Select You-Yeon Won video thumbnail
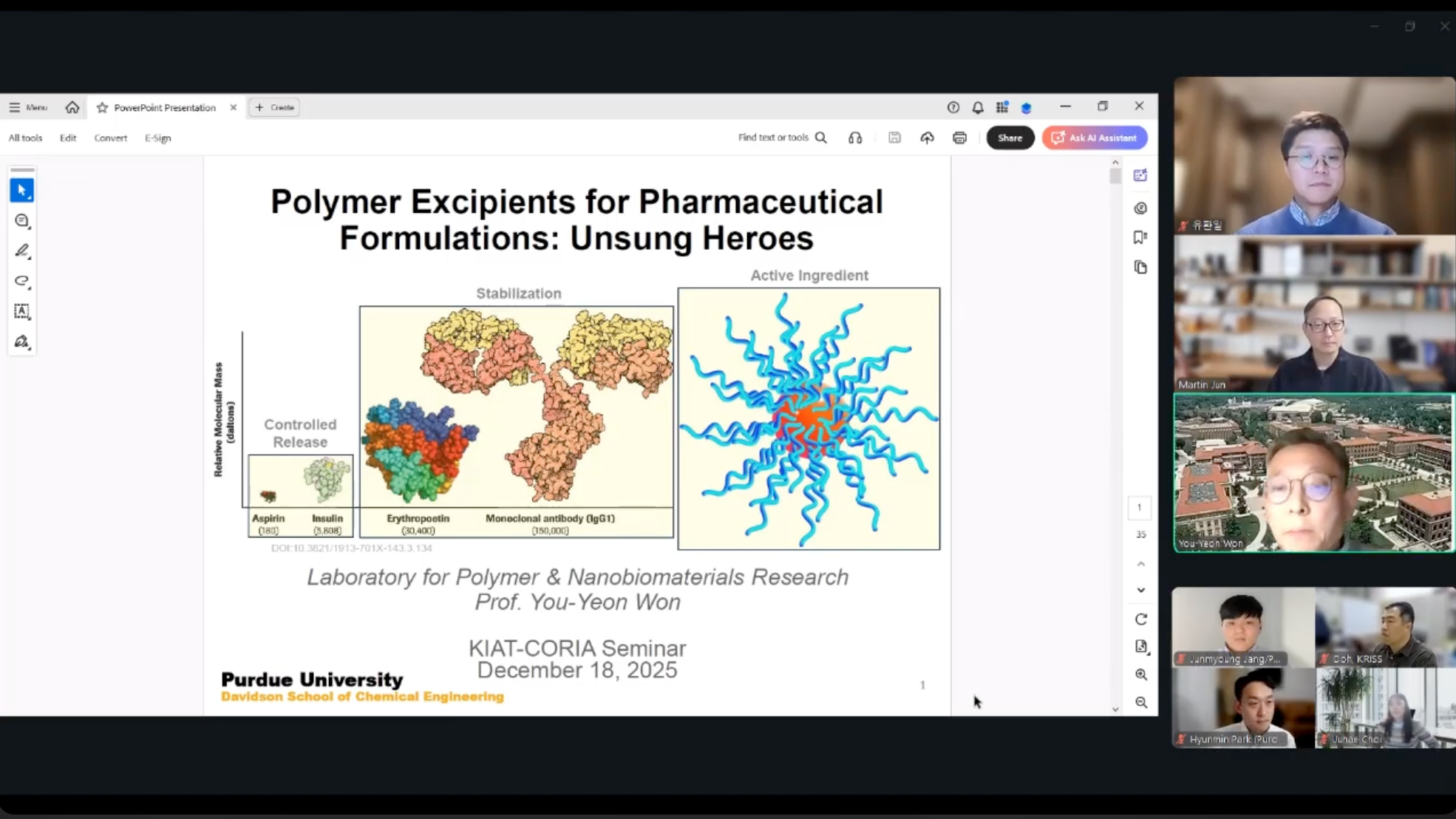This screenshot has width=1456, height=819. point(1313,473)
